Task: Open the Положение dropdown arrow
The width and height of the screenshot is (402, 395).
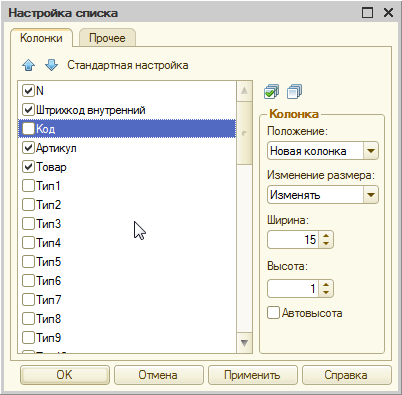Action: (x=371, y=151)
